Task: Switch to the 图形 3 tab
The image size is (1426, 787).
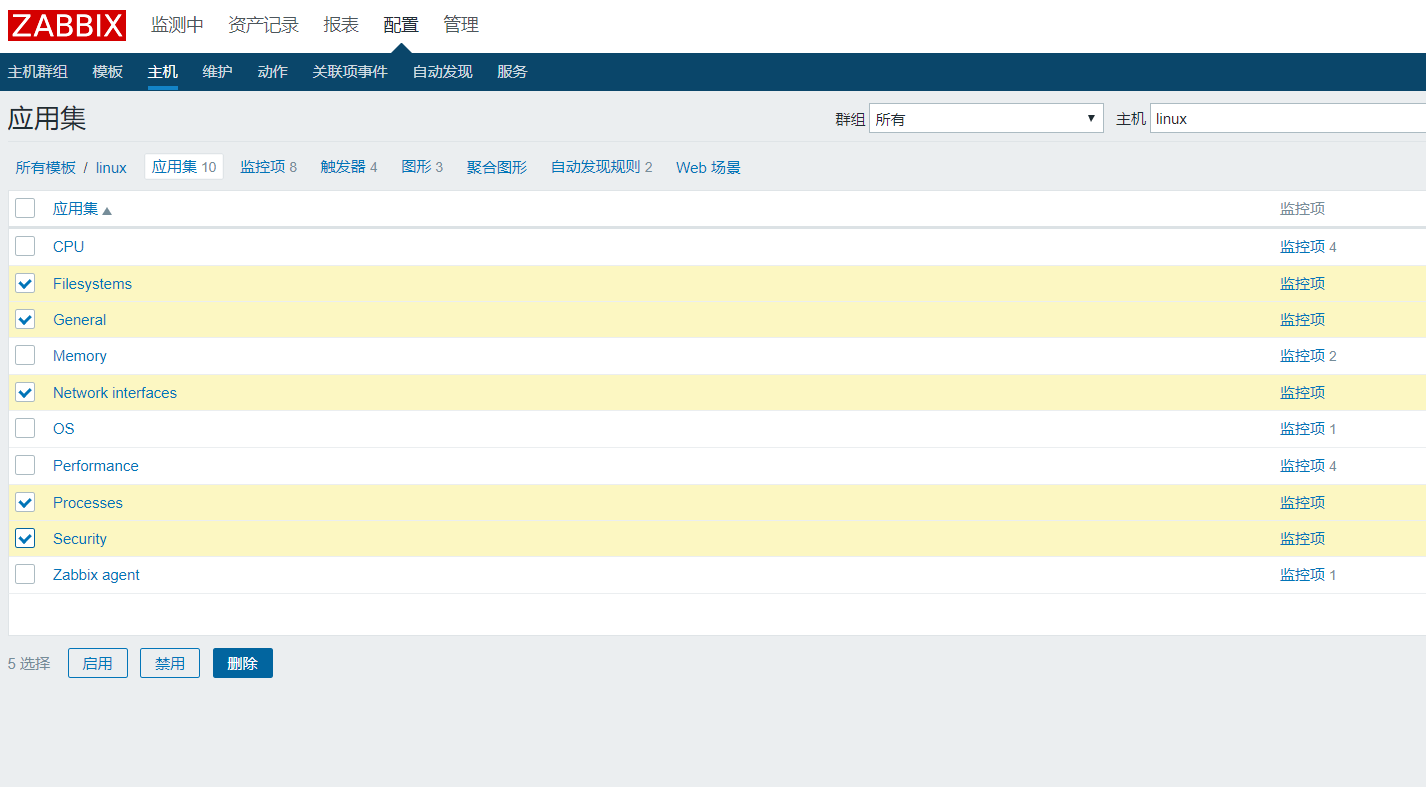Action: pos(422,167)
